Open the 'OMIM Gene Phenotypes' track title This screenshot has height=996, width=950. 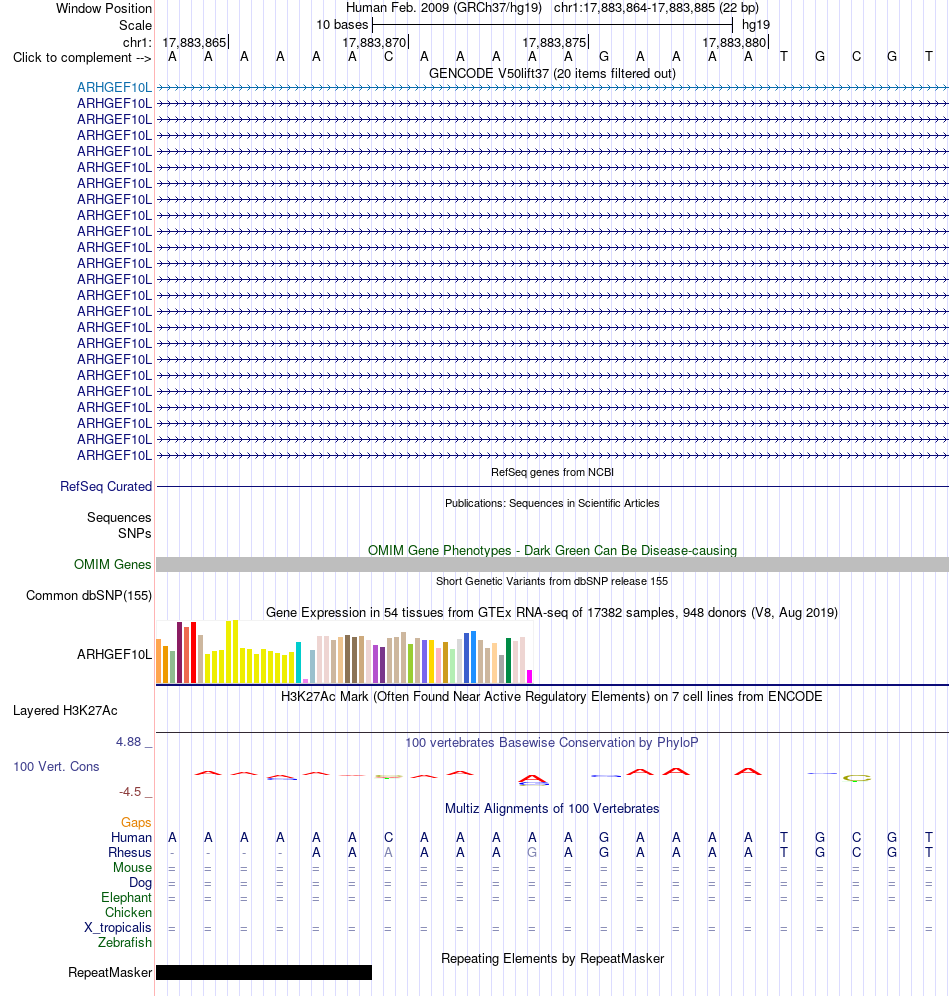[552, 551]
